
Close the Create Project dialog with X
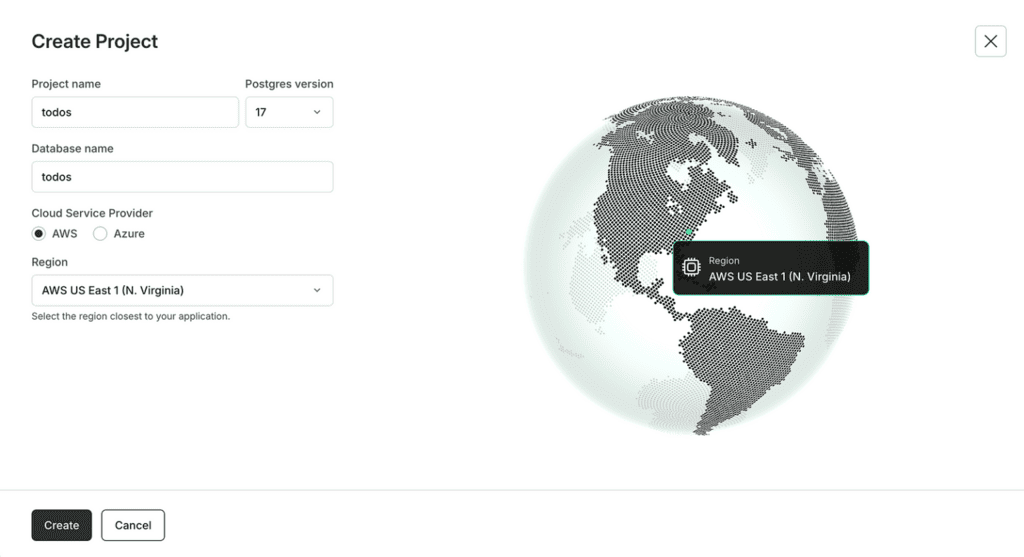990,41
